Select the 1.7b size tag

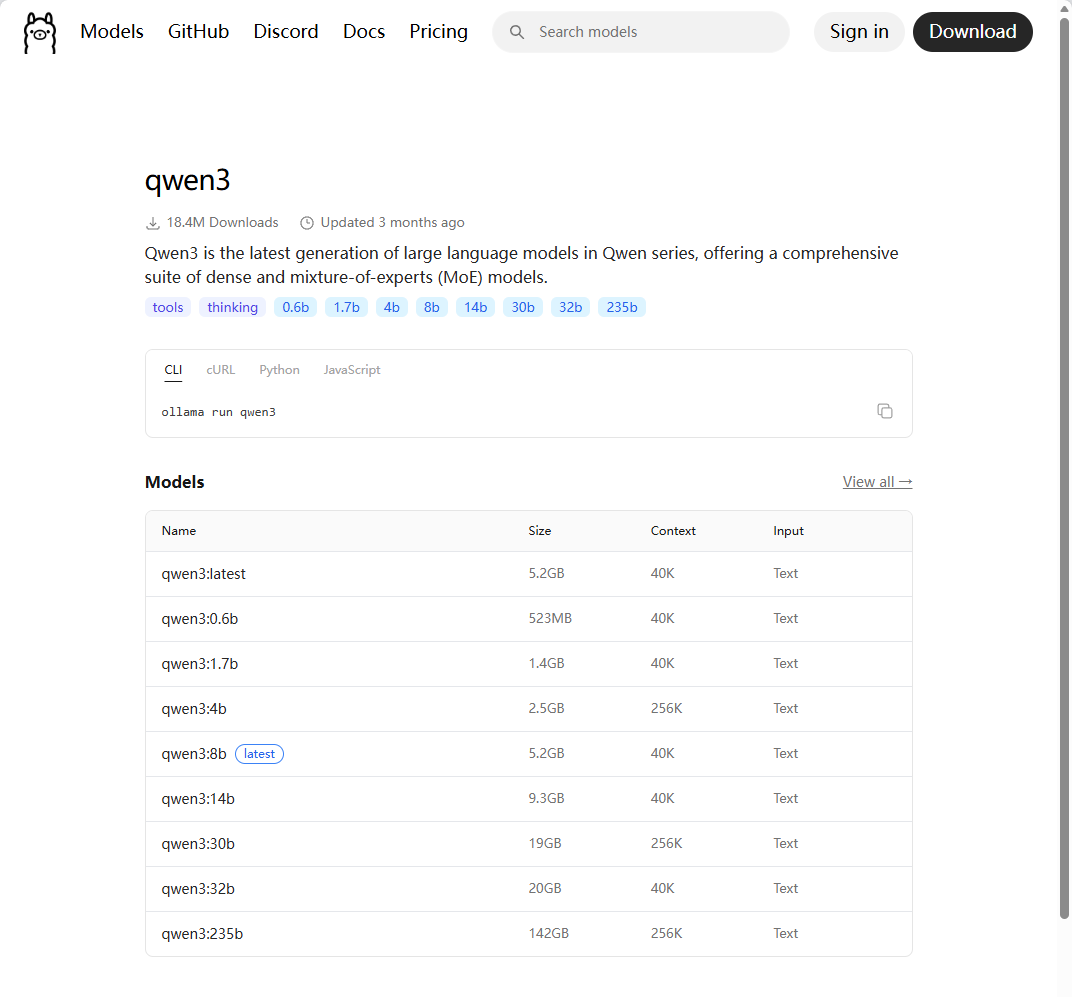pyautogui.click(x=347, y=308)
